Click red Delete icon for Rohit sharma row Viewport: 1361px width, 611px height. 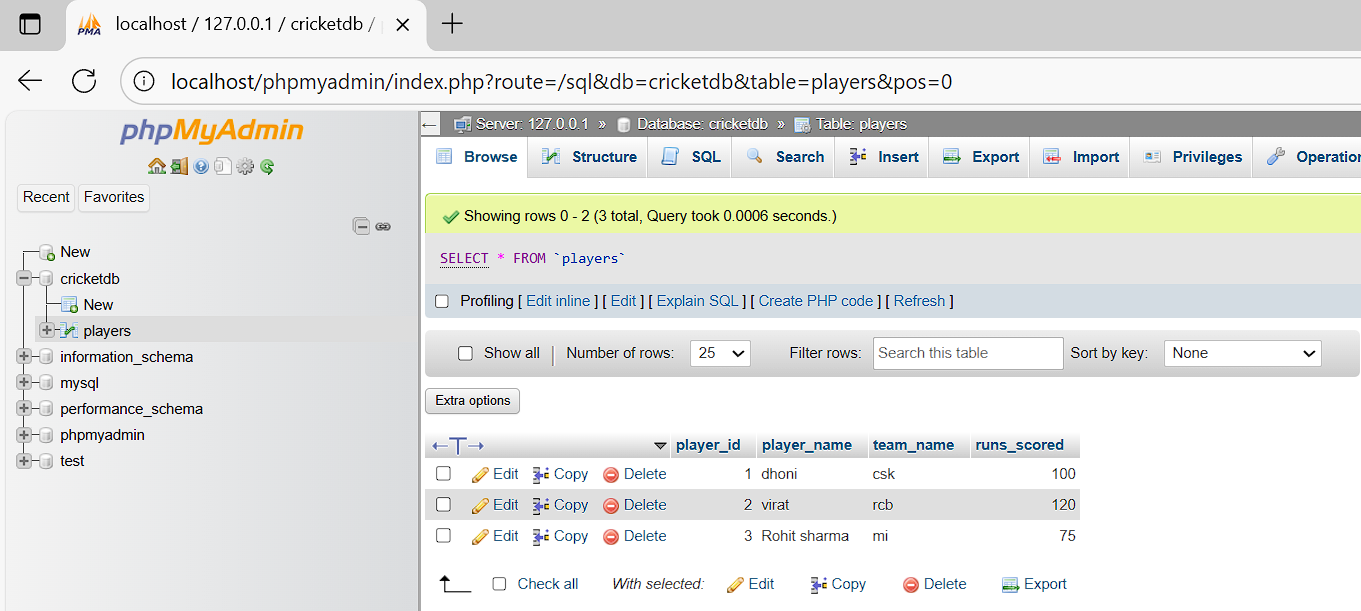pyautogui.click(x=611, y=537)
